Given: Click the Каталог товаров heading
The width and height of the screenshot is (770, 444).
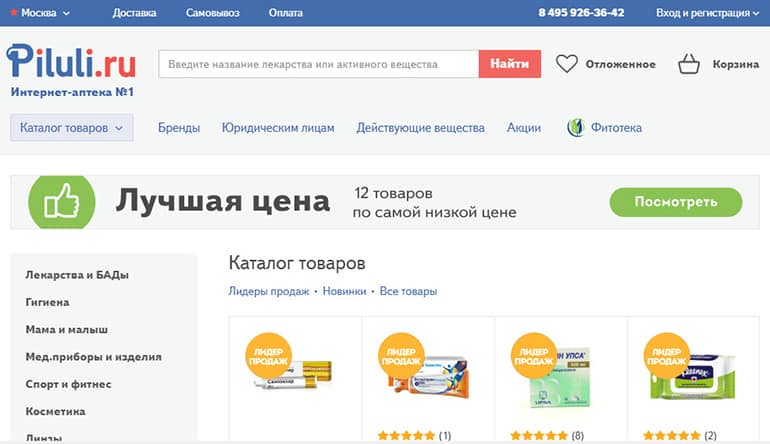Looking at the screenshot, I should pos(297,263).
